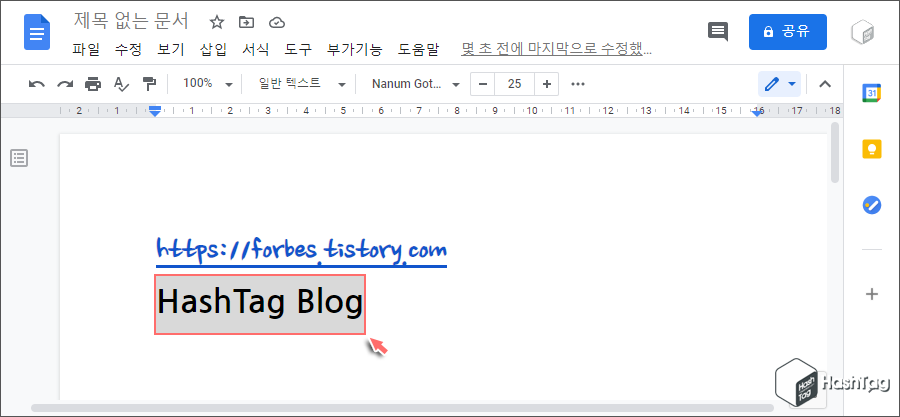The image size is (900, 417).
Task: Click the right indent marker on ruler
Action: [757, 113]
